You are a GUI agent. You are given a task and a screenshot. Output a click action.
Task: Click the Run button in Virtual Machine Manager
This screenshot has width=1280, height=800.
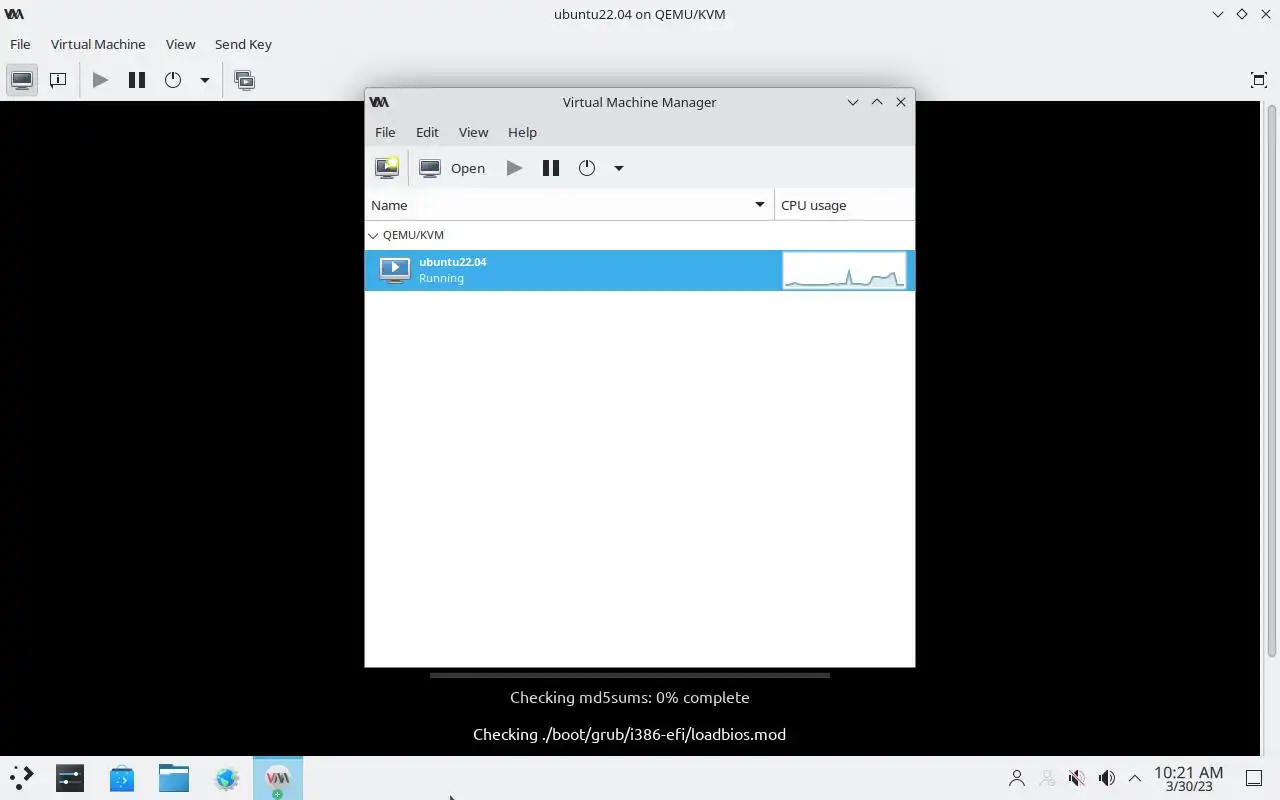[514, 168]
